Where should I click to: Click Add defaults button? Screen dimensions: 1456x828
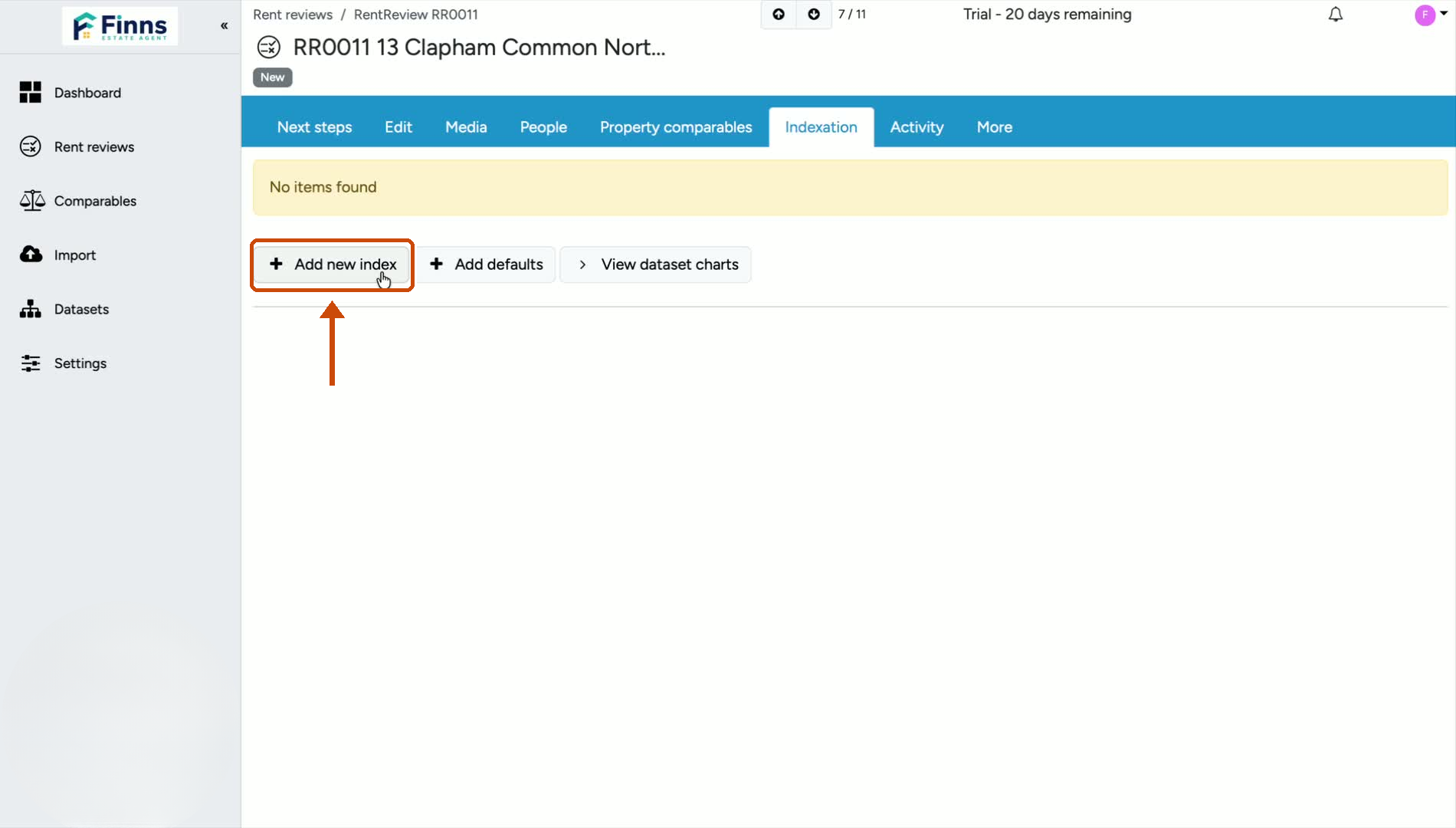click(x=486, y=264)
